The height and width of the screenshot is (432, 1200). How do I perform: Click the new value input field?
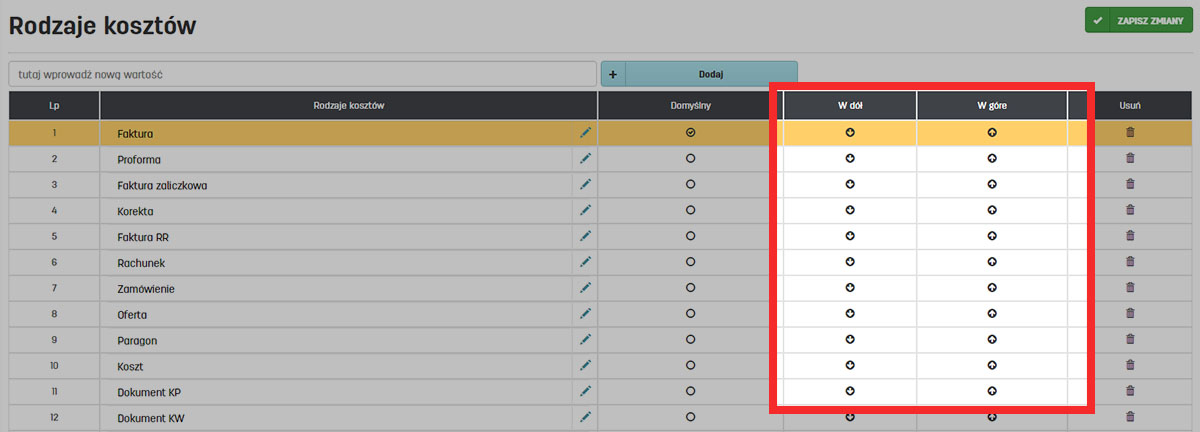point(303,75)
